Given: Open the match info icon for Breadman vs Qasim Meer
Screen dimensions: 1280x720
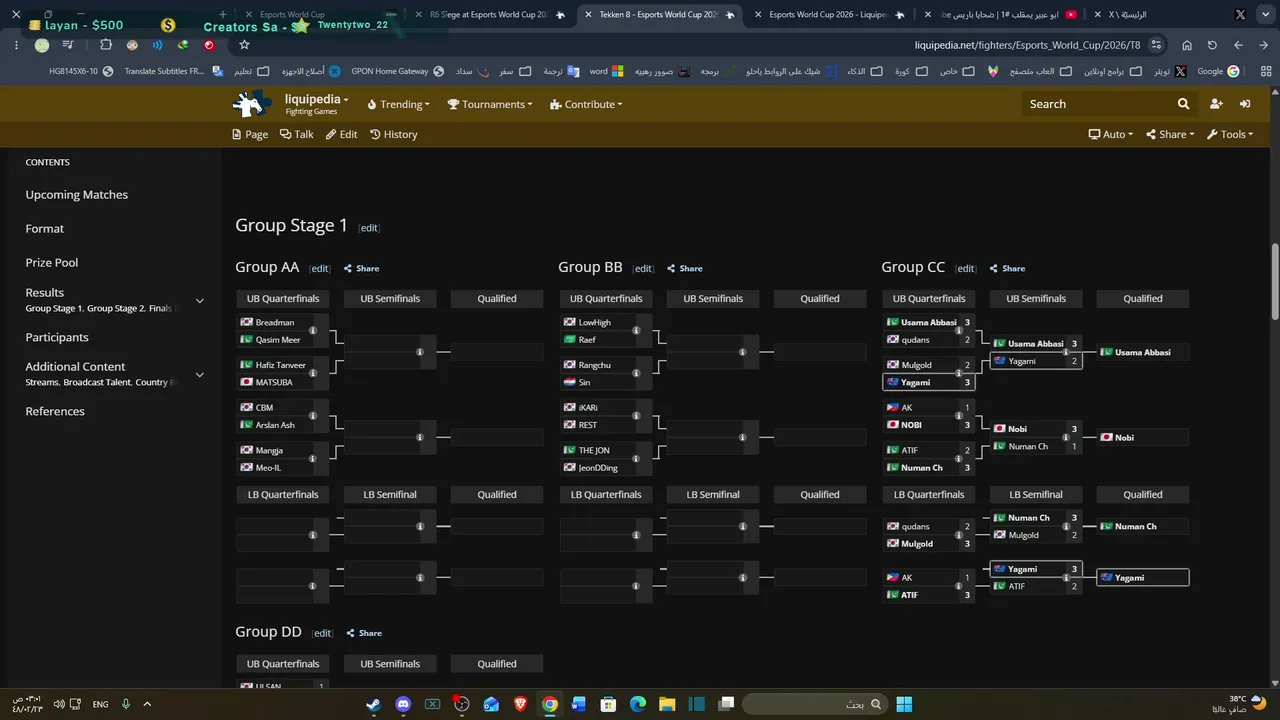Looking at the screenshot, I should tap(313, 331).
